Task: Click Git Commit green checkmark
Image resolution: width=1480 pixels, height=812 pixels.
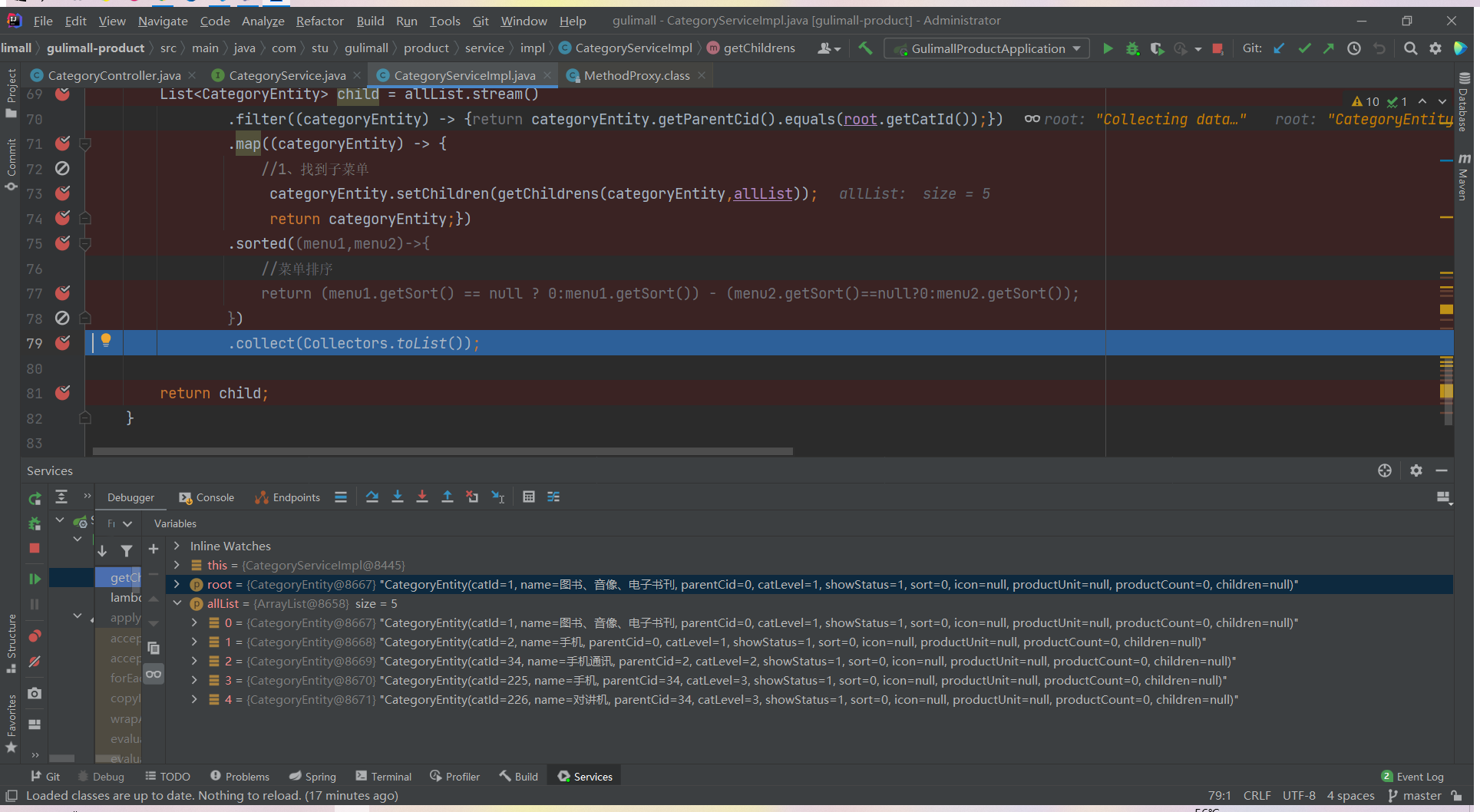Action: click(x=1304, y=48)
